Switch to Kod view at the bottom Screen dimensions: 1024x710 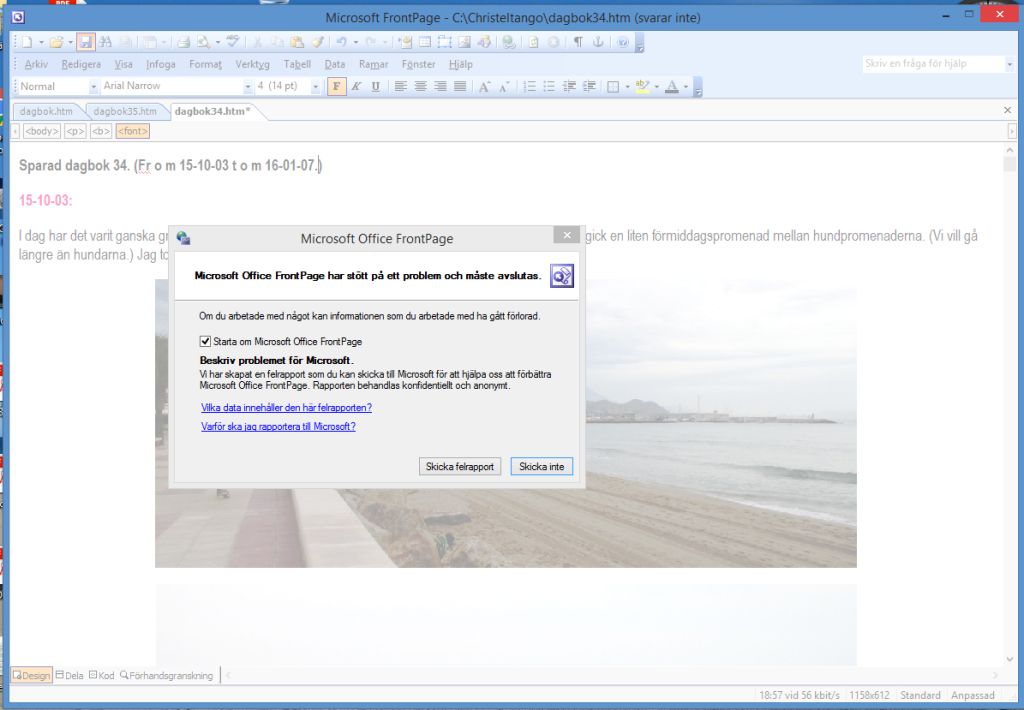(x=101, y=675)
